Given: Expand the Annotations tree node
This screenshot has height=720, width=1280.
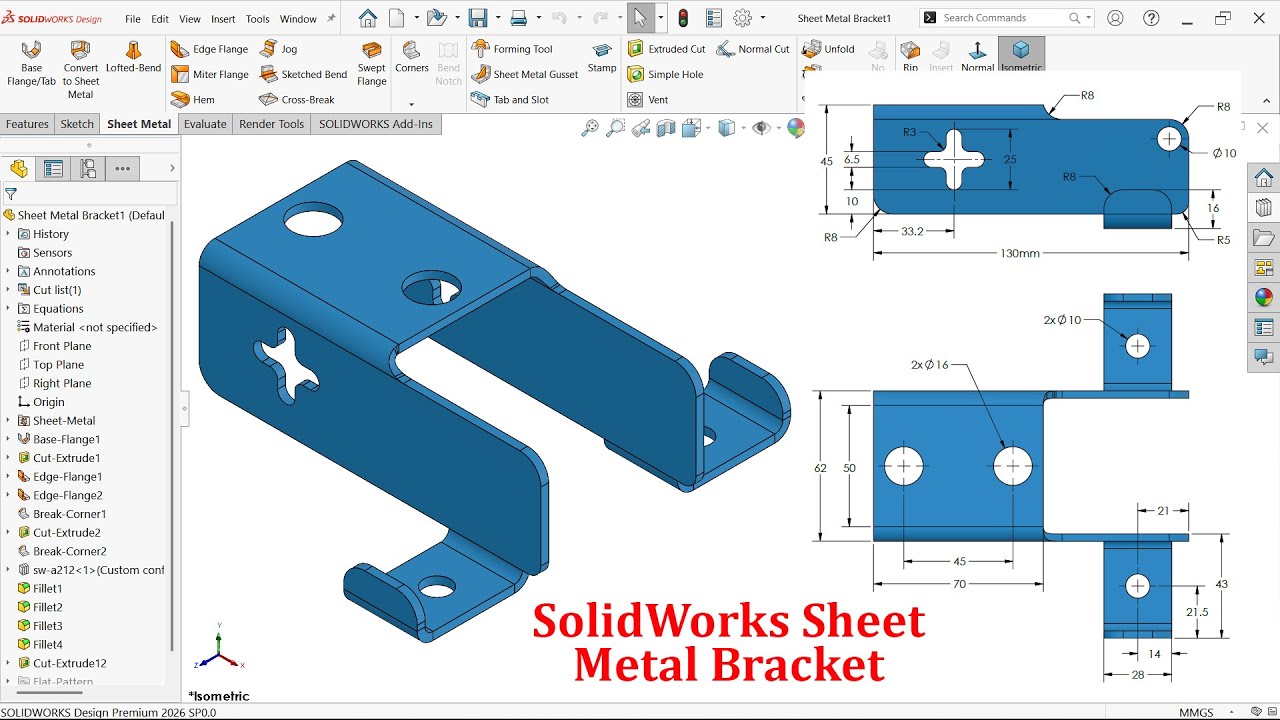Looking at the screenshot, I should pos(8,271).
